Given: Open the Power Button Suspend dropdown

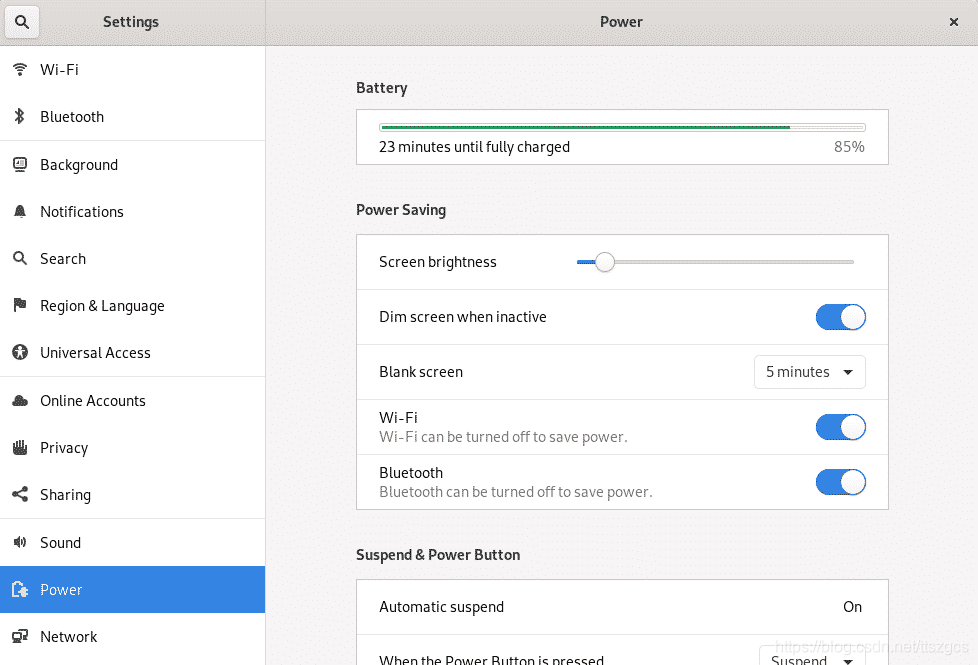Looking at the screenshot, I should pos(811,656).
